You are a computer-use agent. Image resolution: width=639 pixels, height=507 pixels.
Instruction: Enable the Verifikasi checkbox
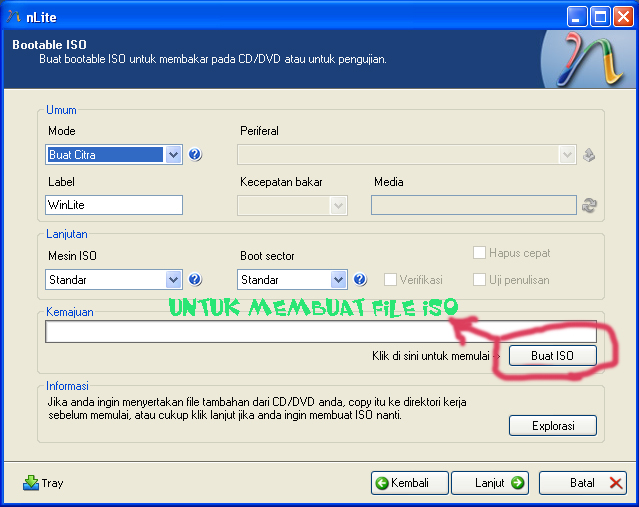coord(390,280)
